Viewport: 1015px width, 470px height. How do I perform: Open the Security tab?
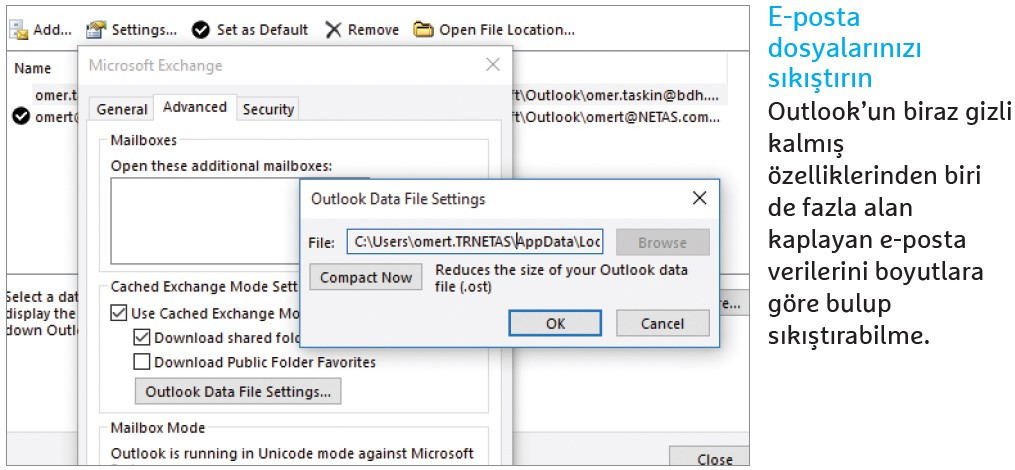click(x=268, y=109)
